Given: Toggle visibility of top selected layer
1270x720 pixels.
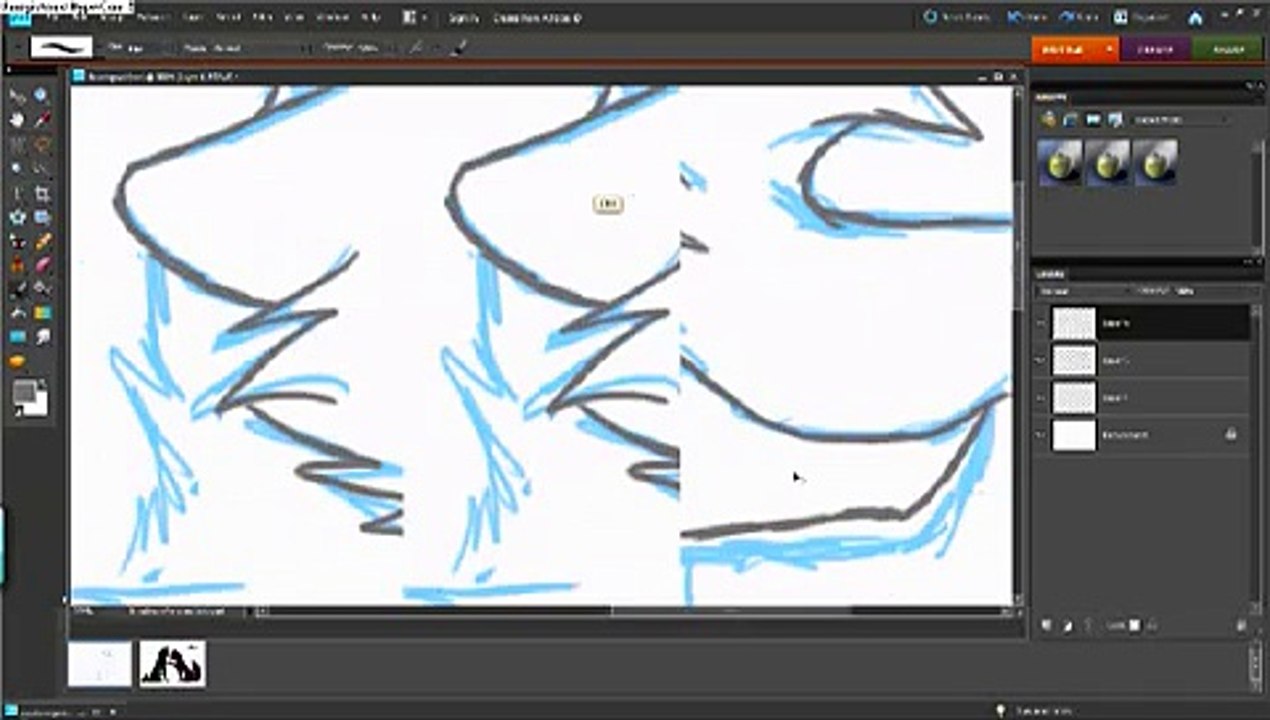Looking at the screenshot, I should 1042,324.
